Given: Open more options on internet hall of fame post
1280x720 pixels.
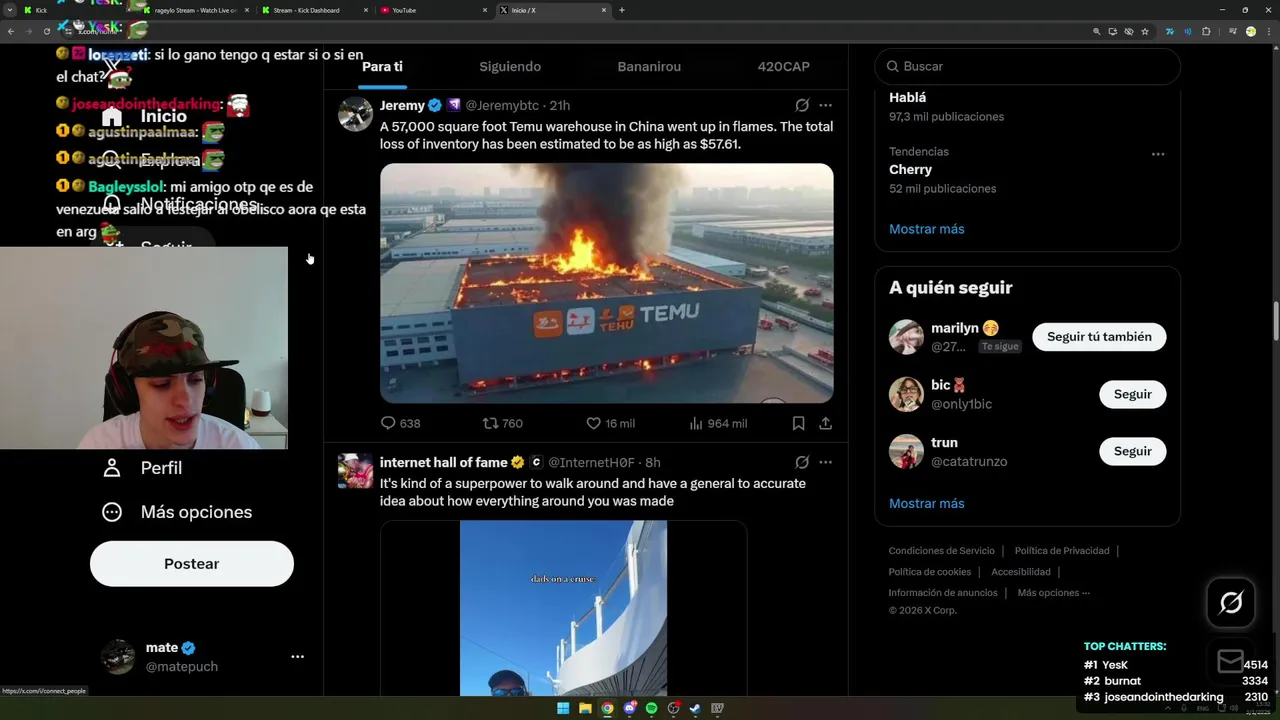Looking at the screenshot, I should click(825, 462).
